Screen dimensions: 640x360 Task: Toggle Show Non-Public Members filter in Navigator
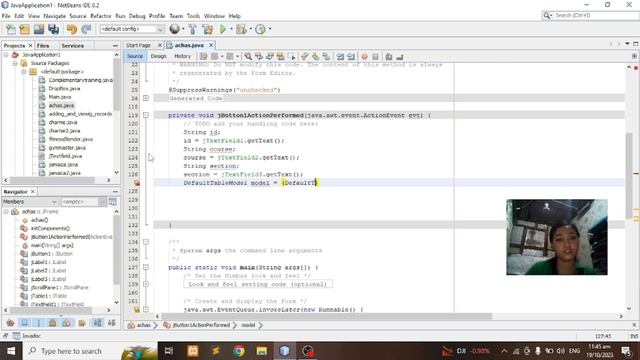[53, 323]
